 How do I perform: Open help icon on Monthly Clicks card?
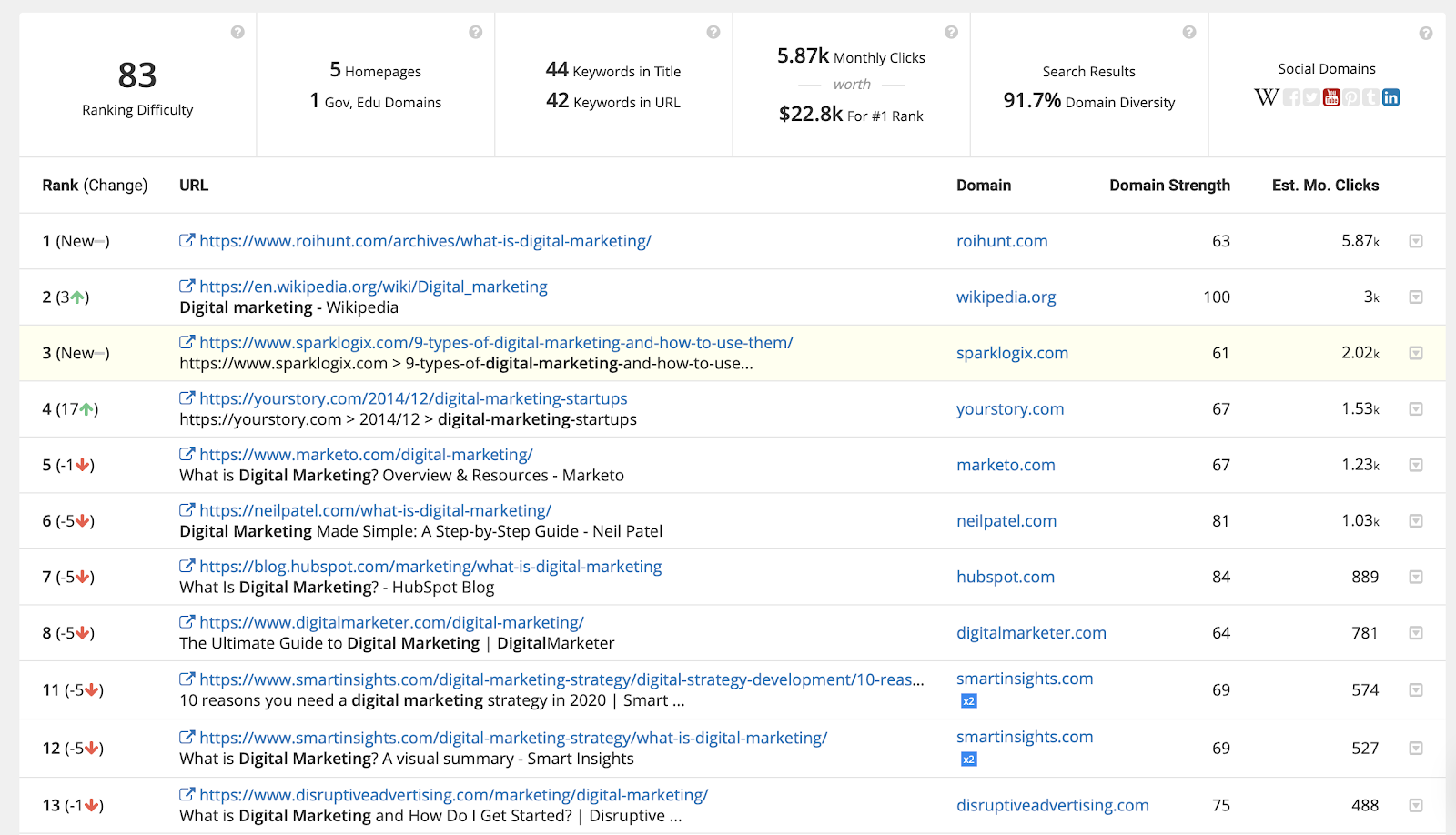[x=951, y=32]
